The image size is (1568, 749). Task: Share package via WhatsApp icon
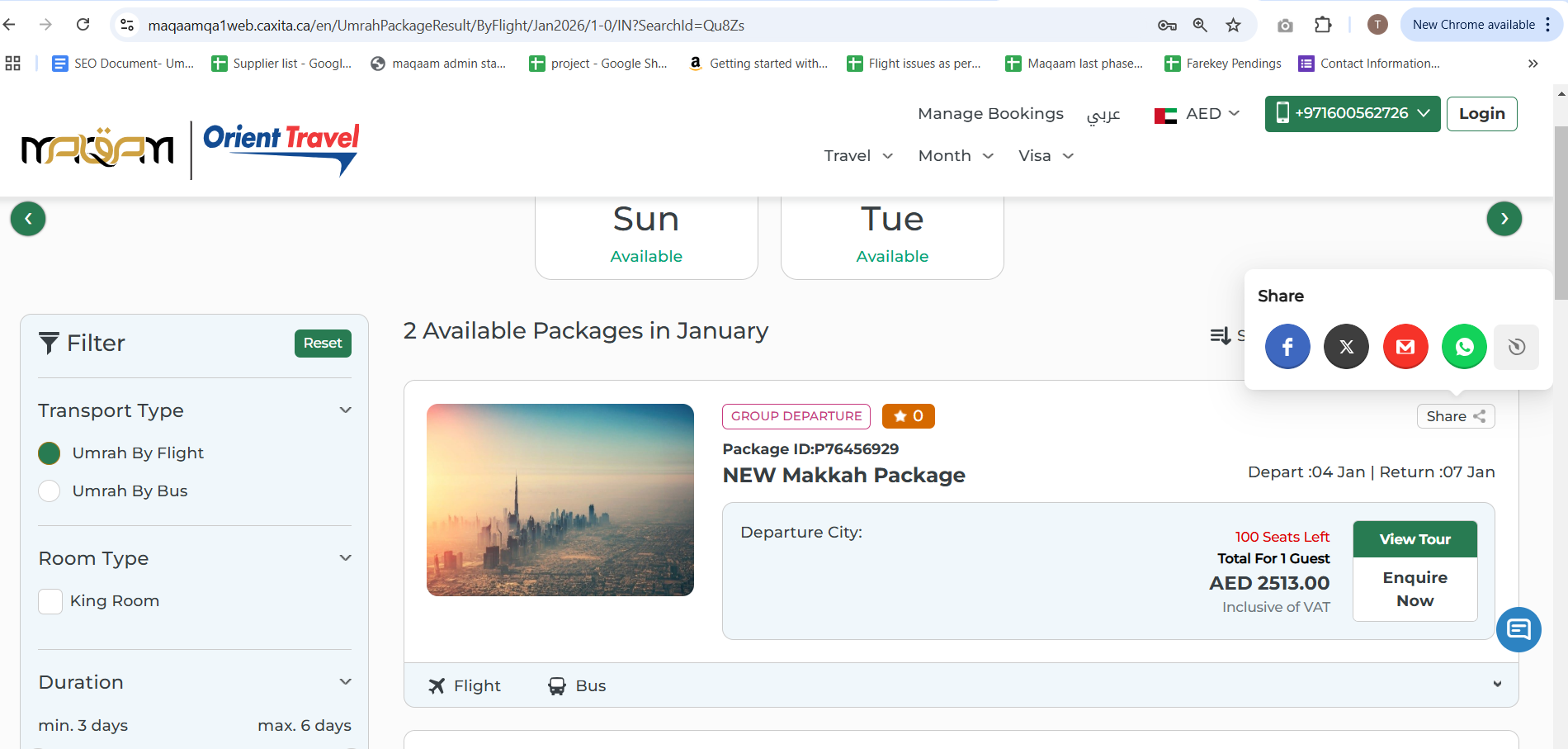[x=1464, y=347]
